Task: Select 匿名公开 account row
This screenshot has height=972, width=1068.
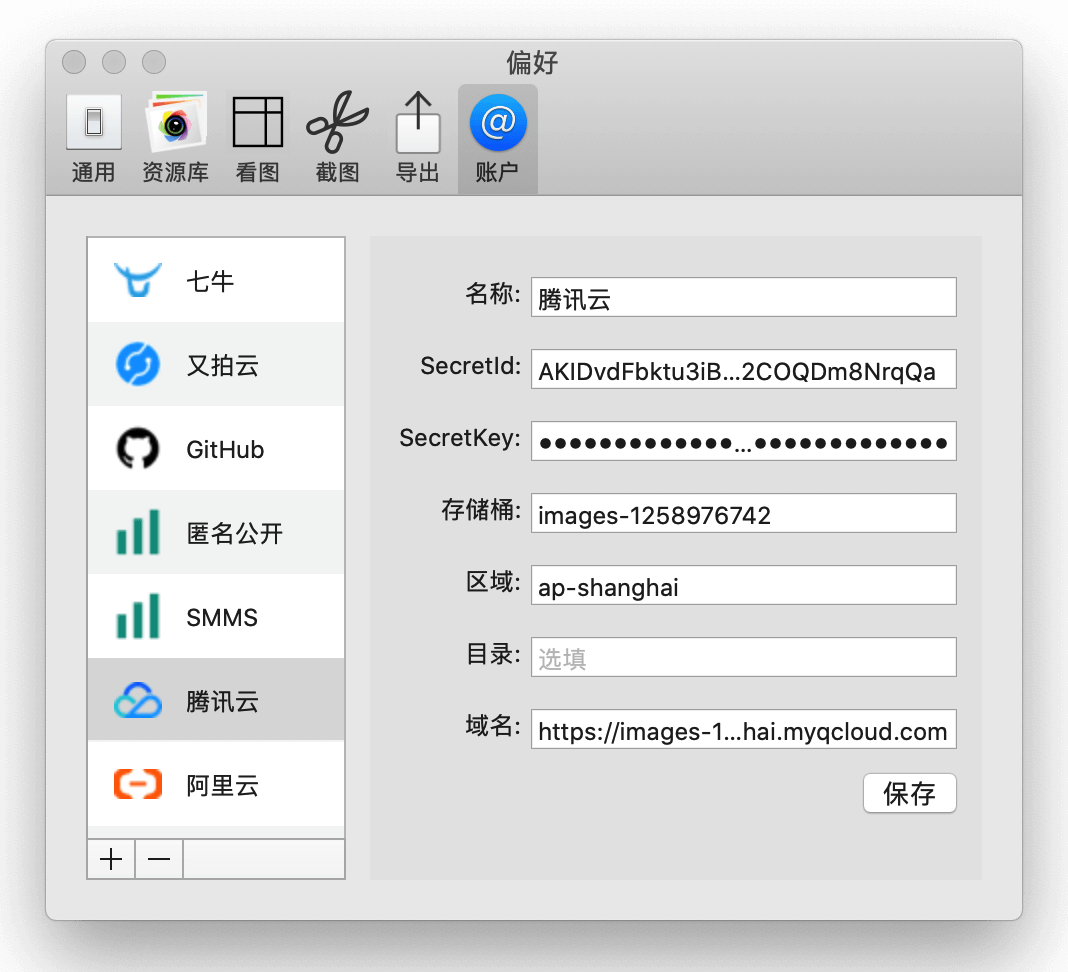Action: click(216, 532)
